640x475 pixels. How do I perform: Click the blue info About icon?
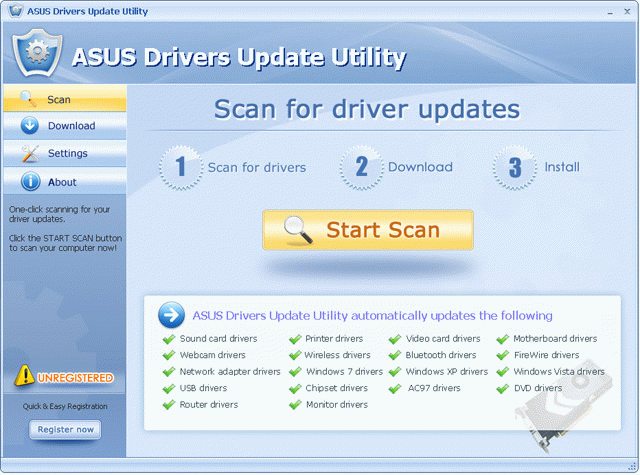pos(30,182)
